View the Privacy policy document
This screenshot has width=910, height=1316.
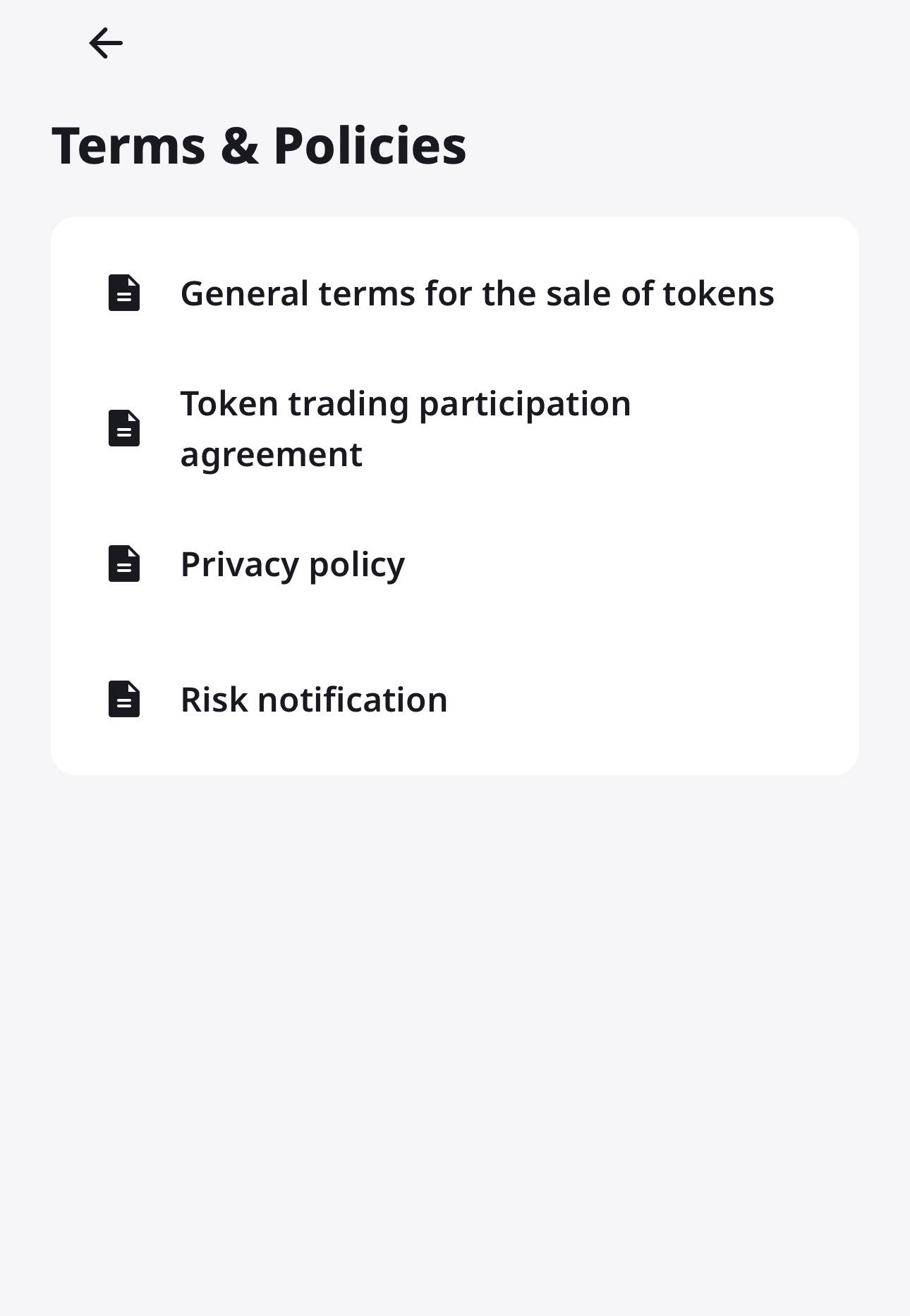point(292,564)
